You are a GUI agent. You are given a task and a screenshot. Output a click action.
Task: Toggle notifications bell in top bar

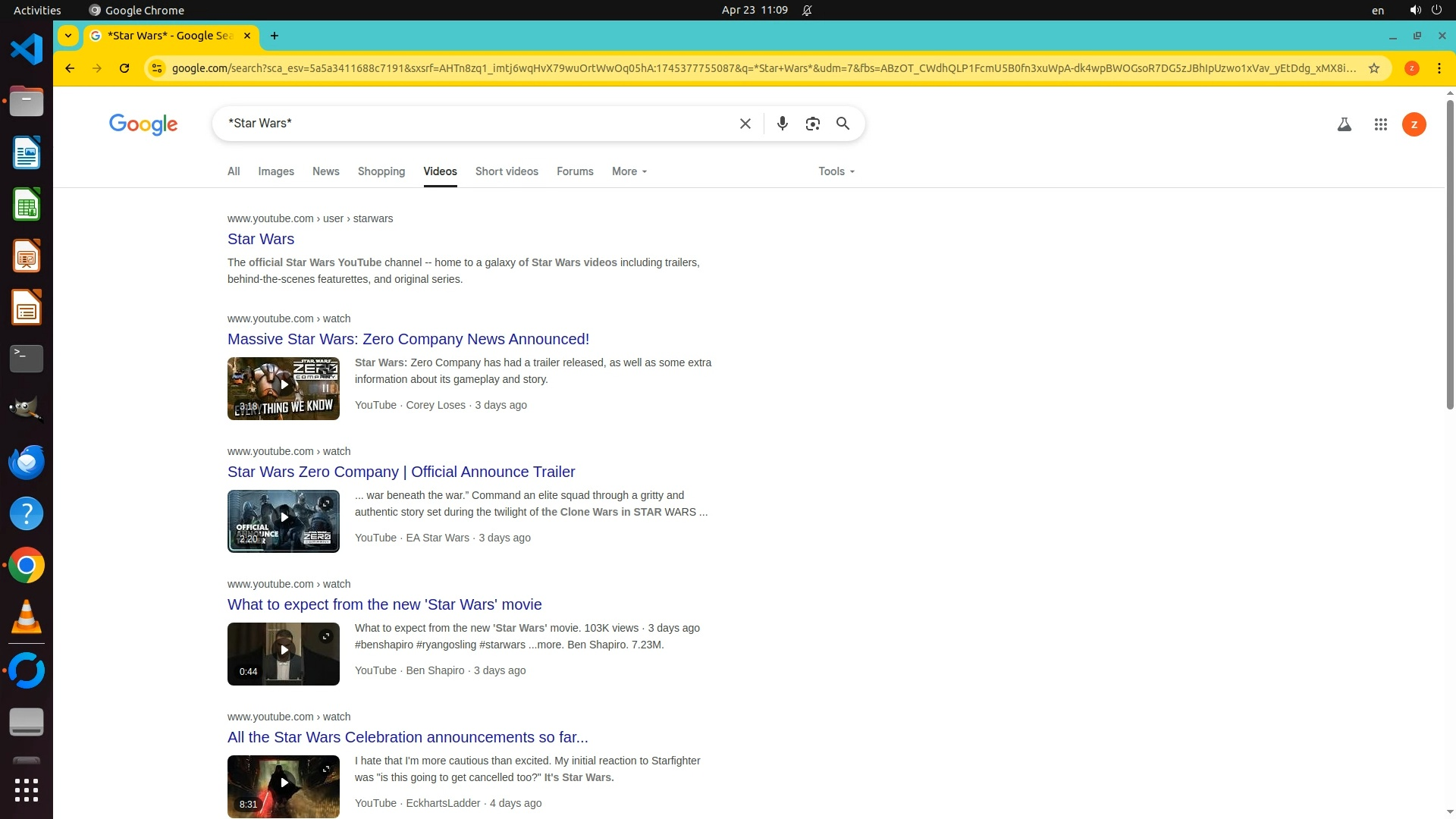click(807, 11)
